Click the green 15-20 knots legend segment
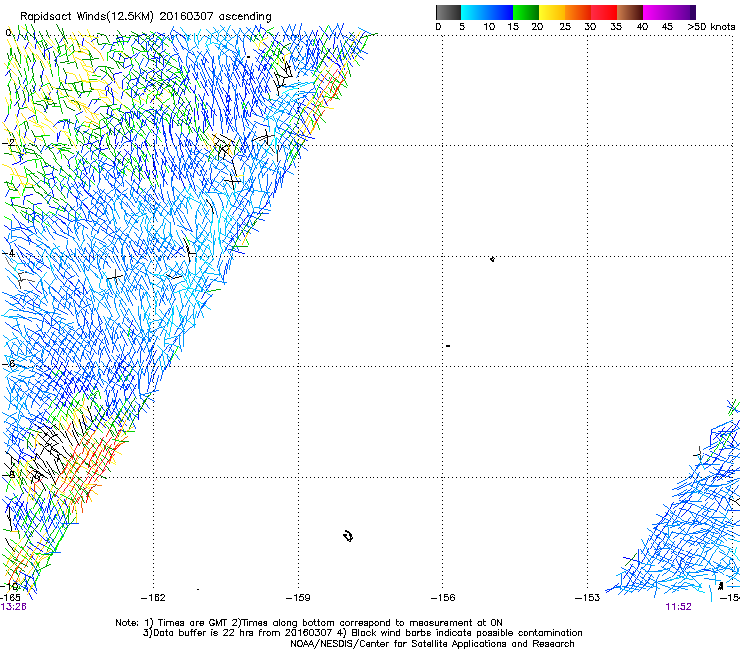The width and height of the screenshot is (740, 650). pos(526,12)
